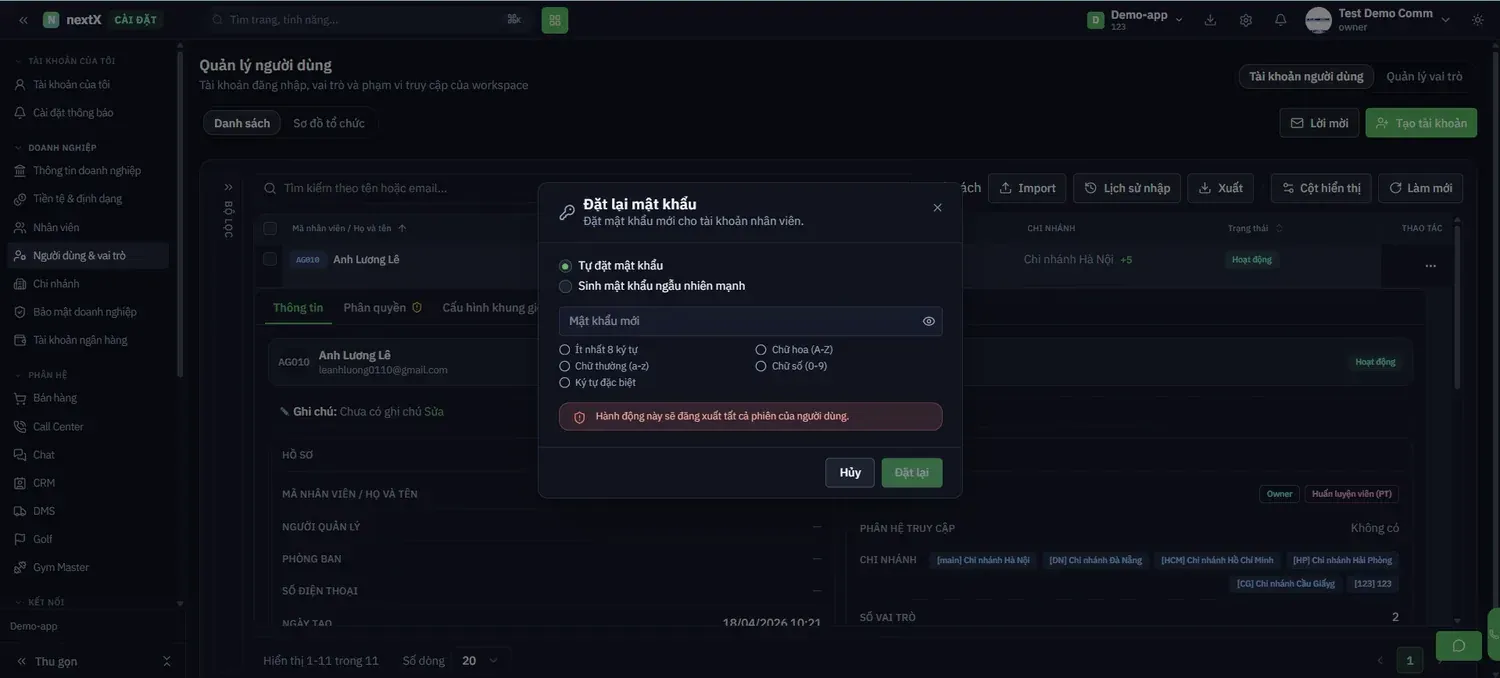Toggle theme with sun icon

(x=1478, y=20)
